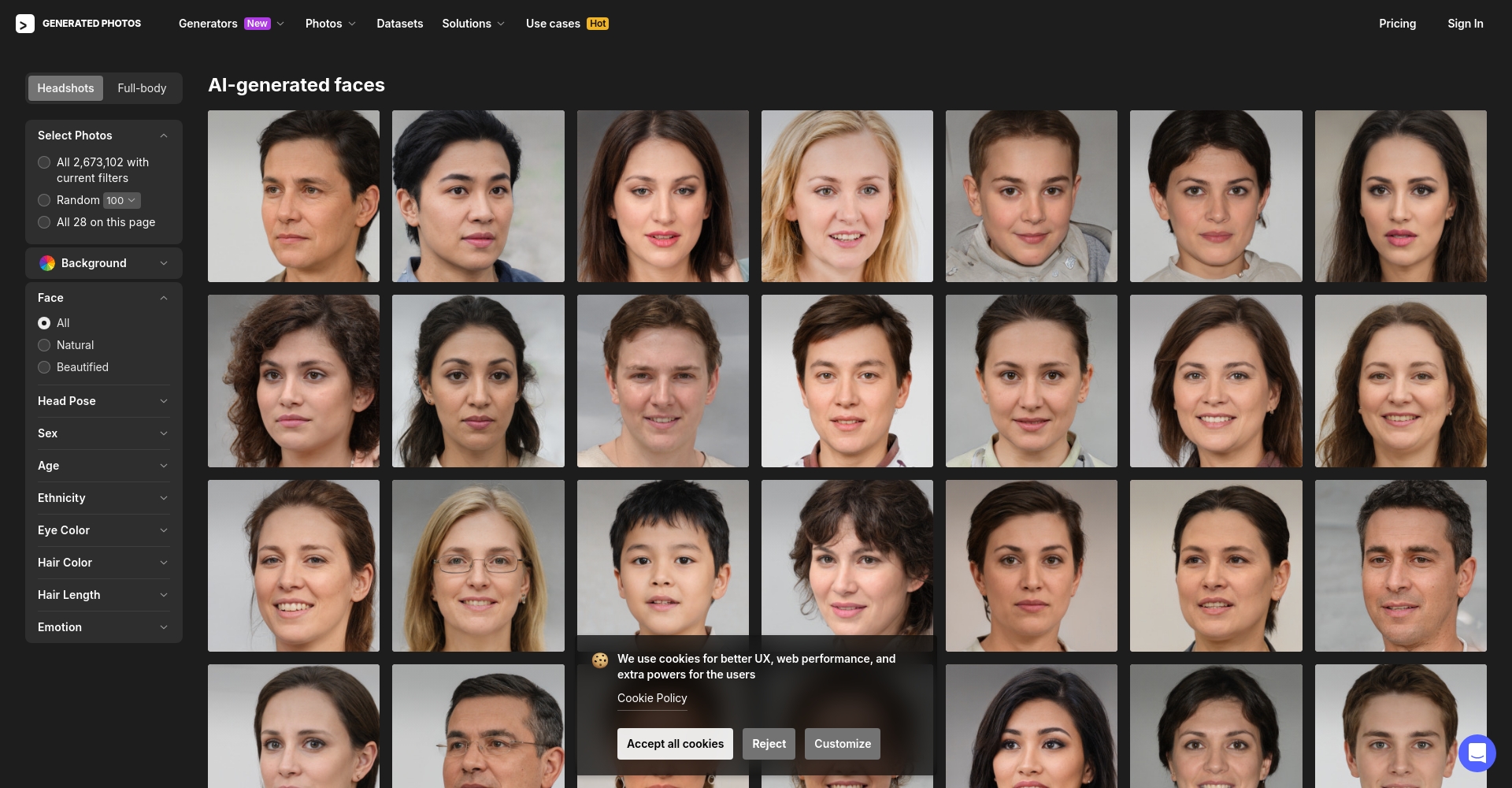Click the Generated Photos logo icon

click(25, 24)
